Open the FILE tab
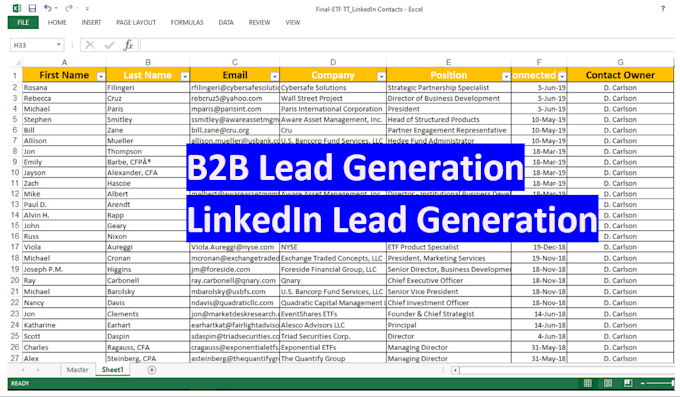680x397 pixels. (x=23, y=22)
